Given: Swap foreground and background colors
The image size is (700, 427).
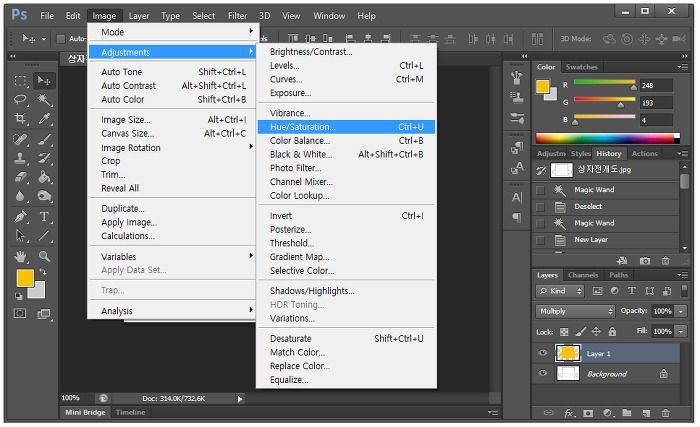Looking at the screenshot, I should tap(43, 272).
